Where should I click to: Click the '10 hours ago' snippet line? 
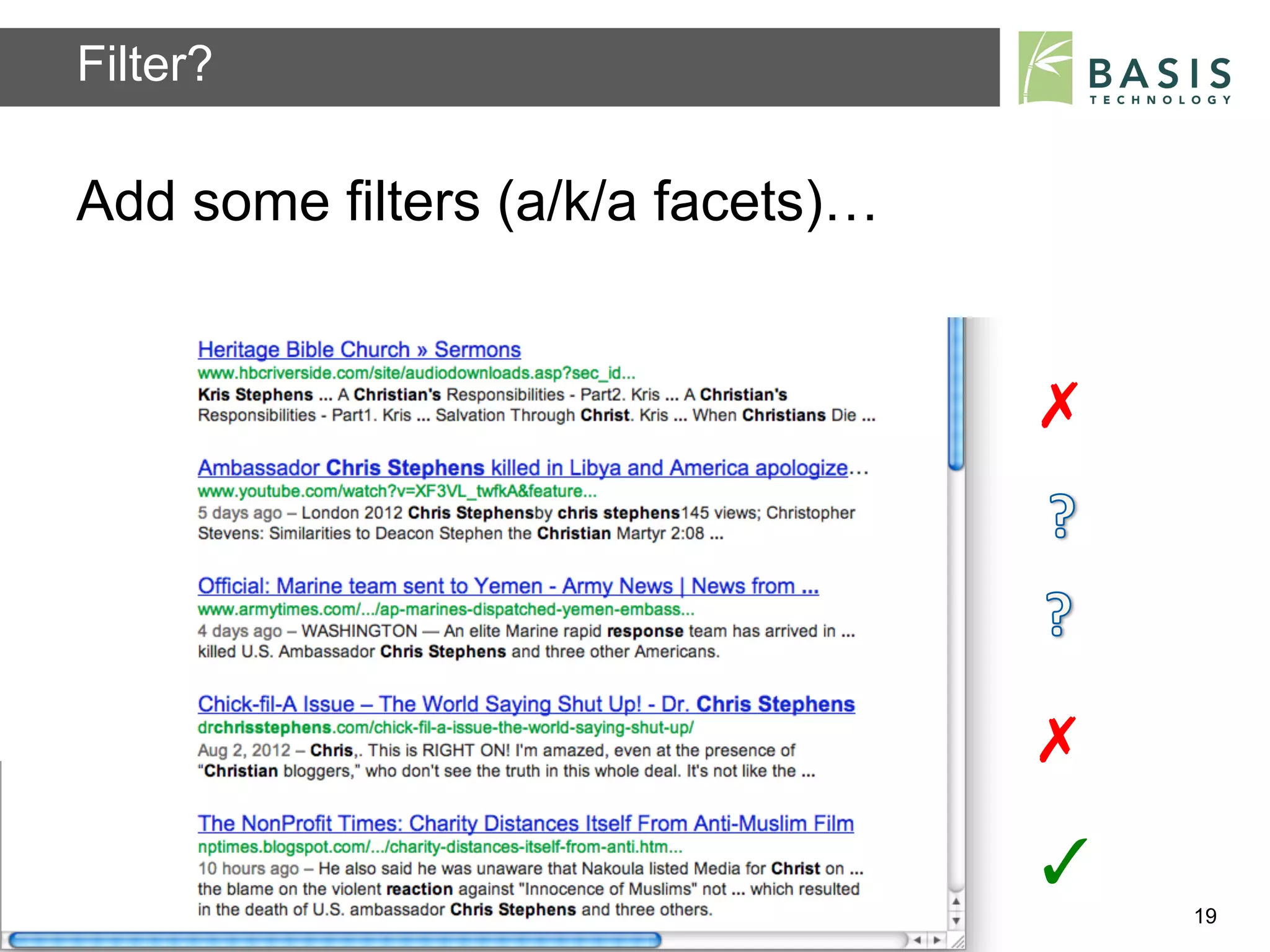click(x=530, y=869)
